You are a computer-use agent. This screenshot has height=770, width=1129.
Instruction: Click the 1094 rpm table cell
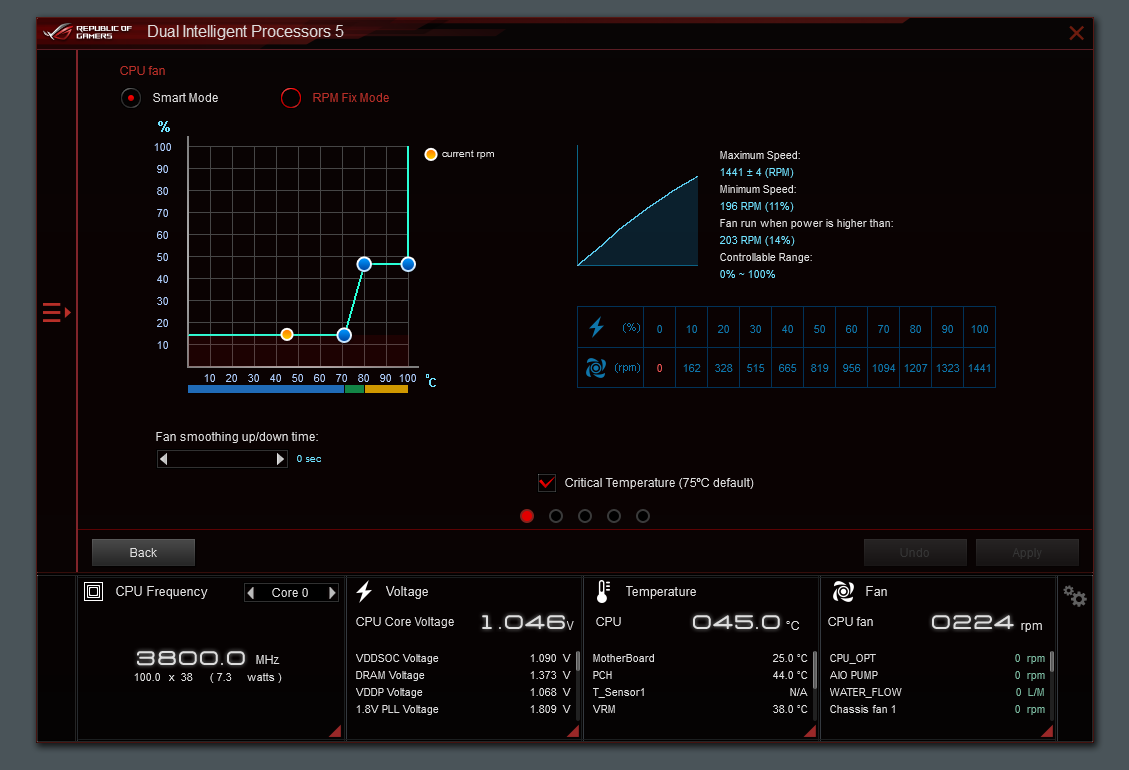click(x=883, y=368)
